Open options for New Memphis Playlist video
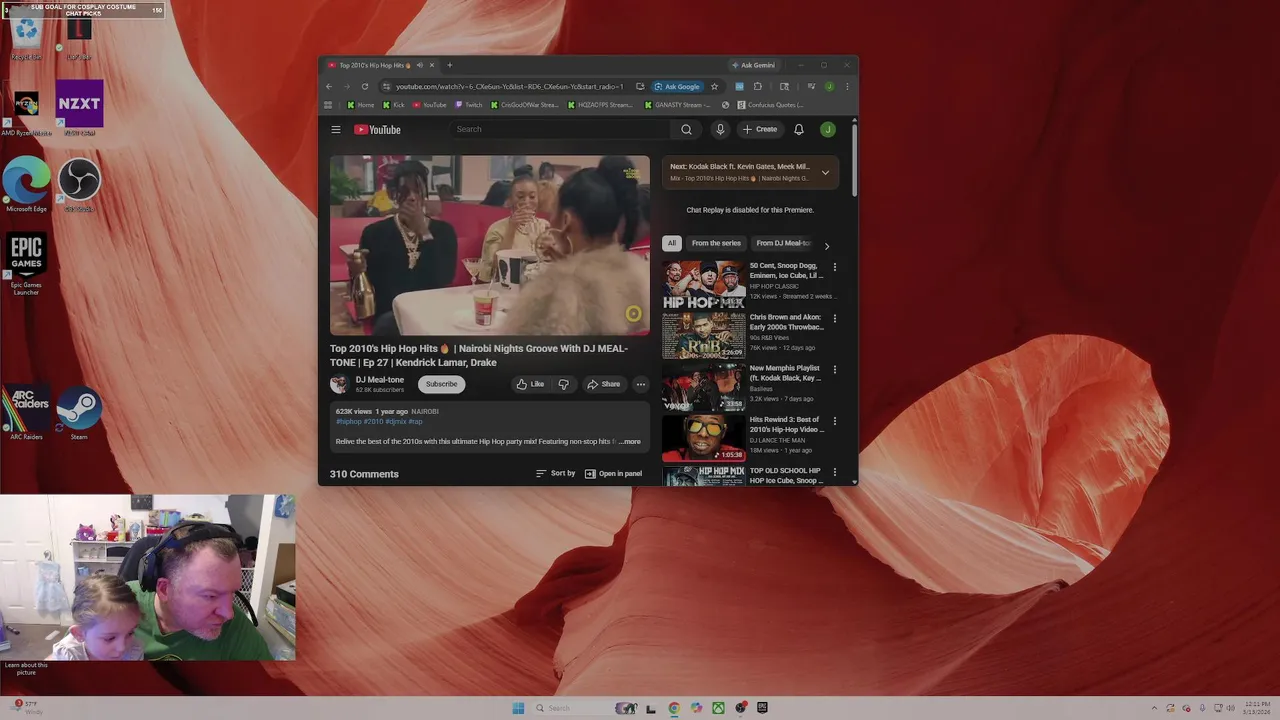 click(x=835, y=369)
